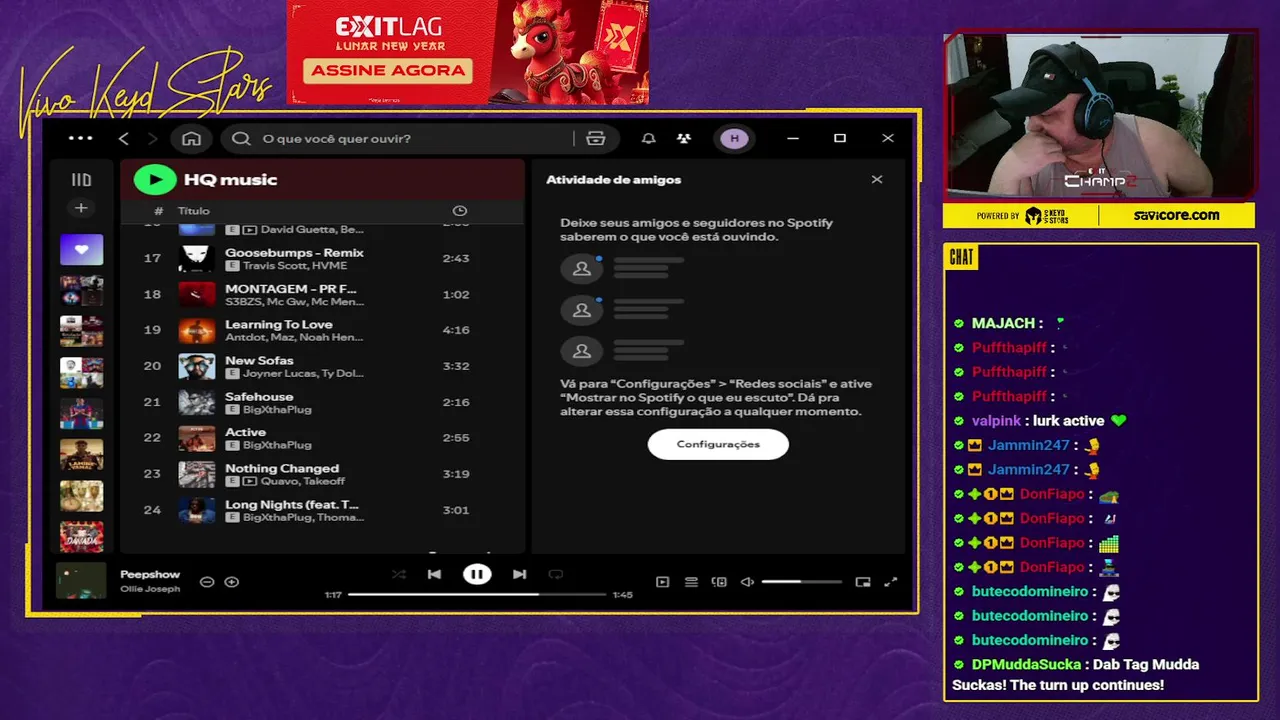Click the savicore.com link under webcam
Screen dimensions: 1280x720
[1176, 215]
